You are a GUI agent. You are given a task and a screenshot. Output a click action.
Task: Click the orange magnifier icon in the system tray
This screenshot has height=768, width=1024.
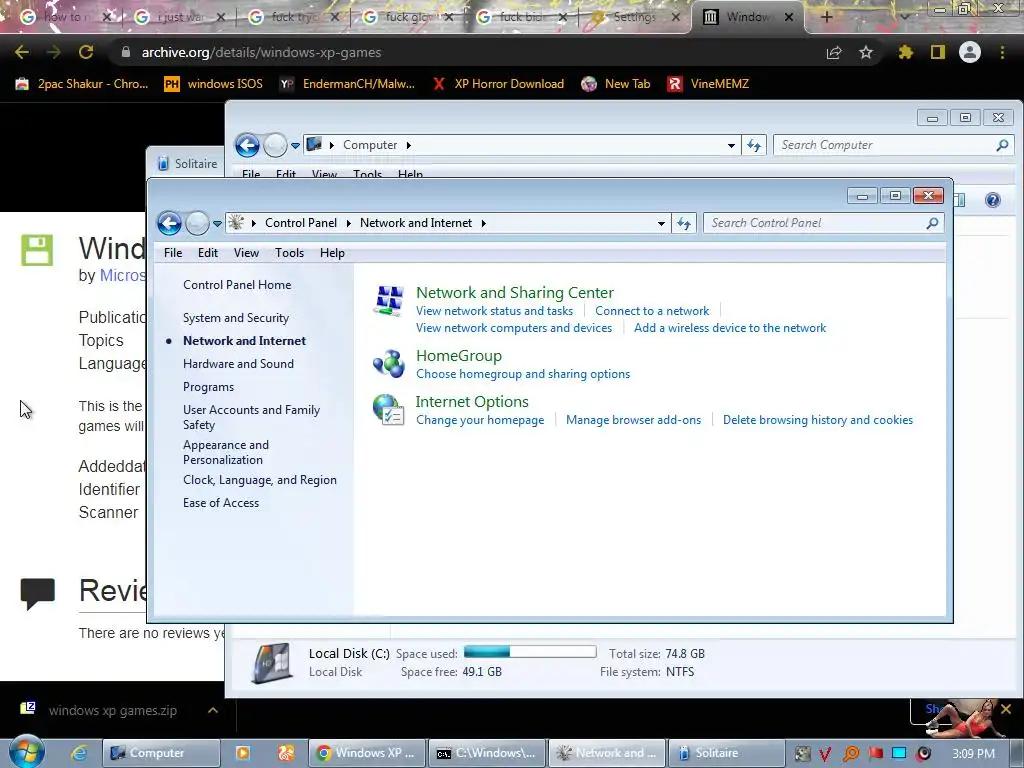click(851, 753)
